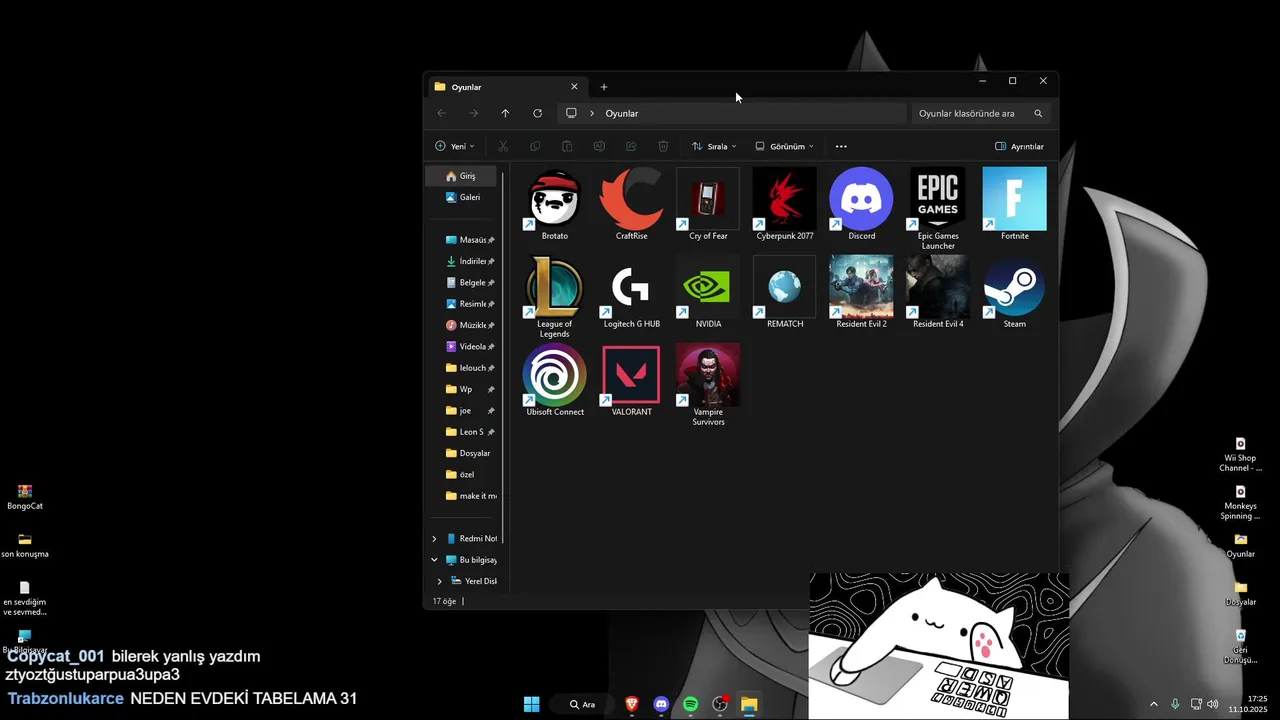Open Videolar pinned folder in sidebar
Image resolution: width=1280 pixels, height=720 pixels.
[x=470, y=347]
